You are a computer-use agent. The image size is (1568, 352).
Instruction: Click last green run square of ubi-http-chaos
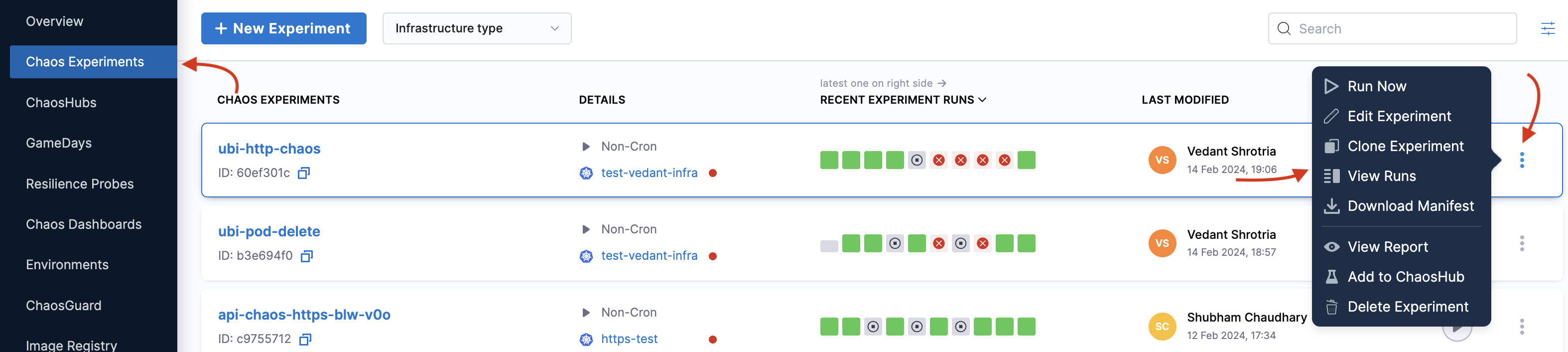click(x=1026, y=160)
